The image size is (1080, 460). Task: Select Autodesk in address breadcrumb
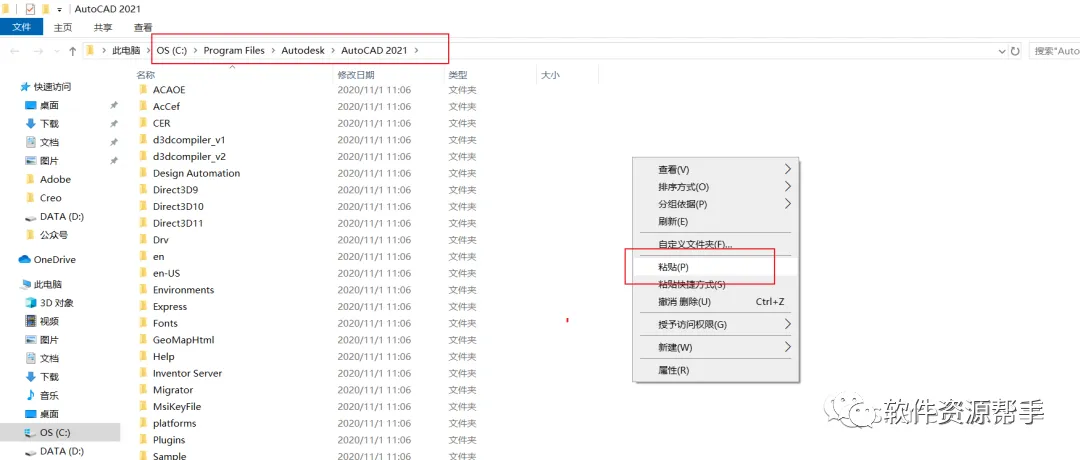point(303,50)
